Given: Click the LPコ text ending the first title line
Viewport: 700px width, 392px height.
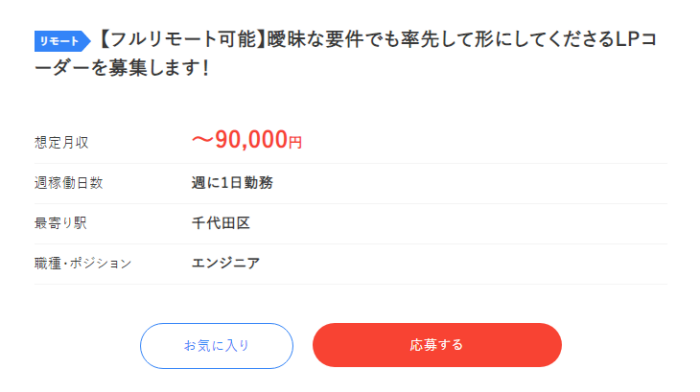Looking at the screenshot, I should (637, 39).
